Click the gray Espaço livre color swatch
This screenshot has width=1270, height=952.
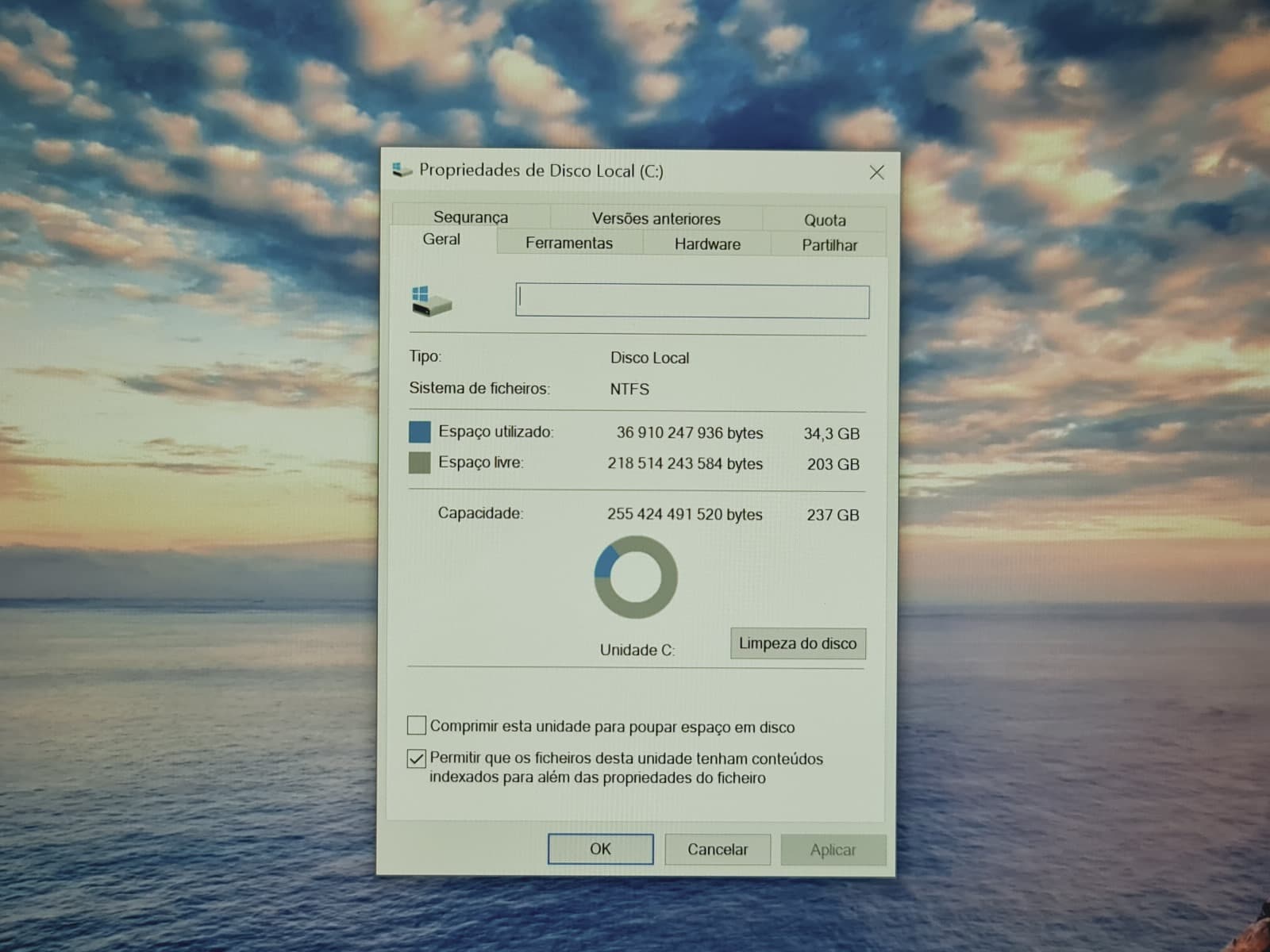coord(419,463)
